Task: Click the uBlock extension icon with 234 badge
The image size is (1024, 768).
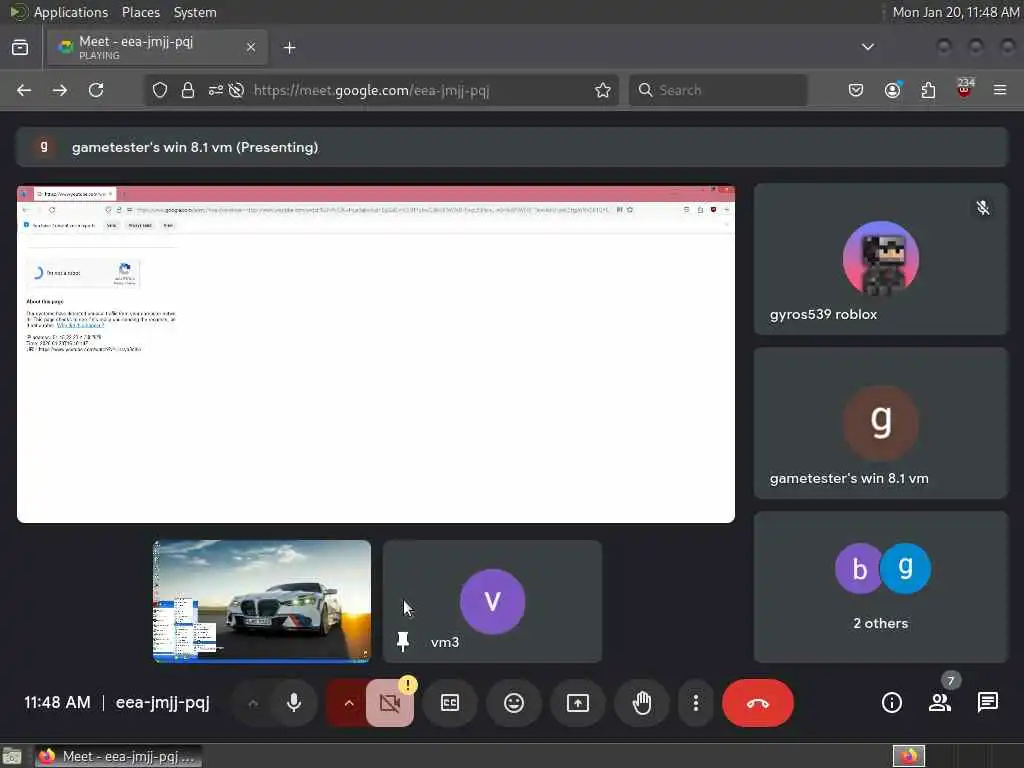Action: click(964, 89)
